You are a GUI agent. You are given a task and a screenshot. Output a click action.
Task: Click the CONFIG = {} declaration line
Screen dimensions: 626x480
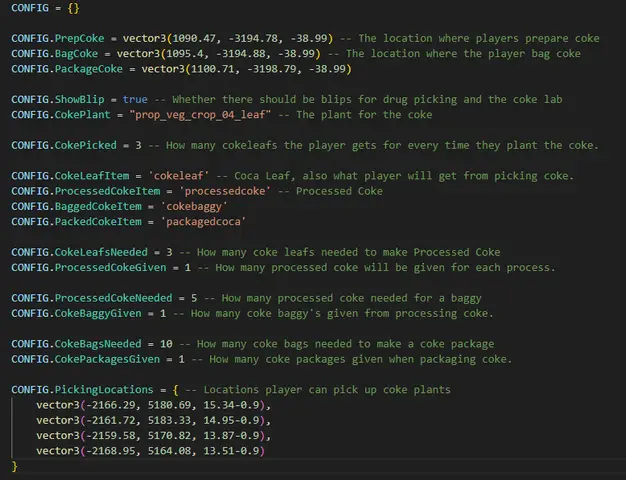coord(45,8)
